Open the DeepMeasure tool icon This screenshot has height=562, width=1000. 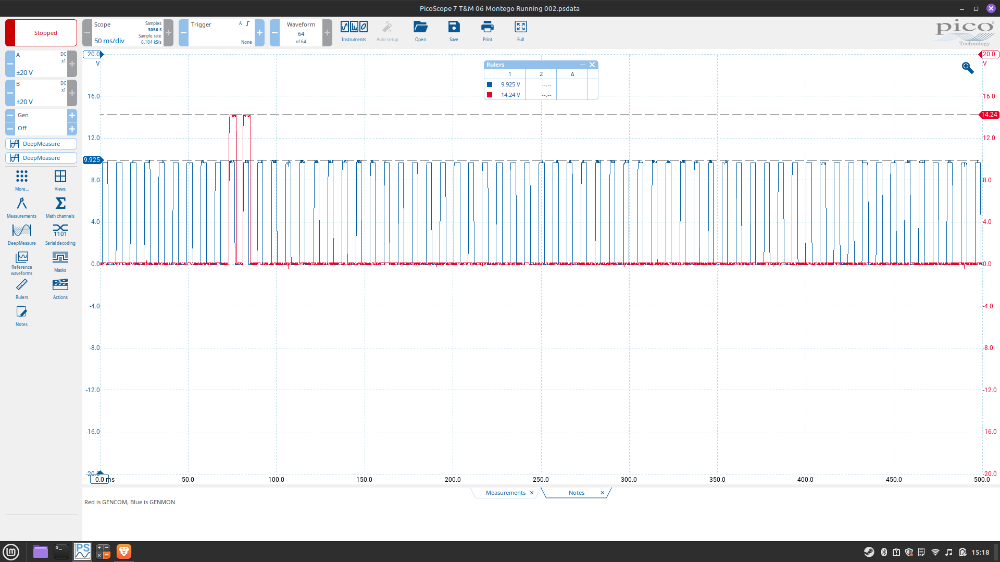22,234
